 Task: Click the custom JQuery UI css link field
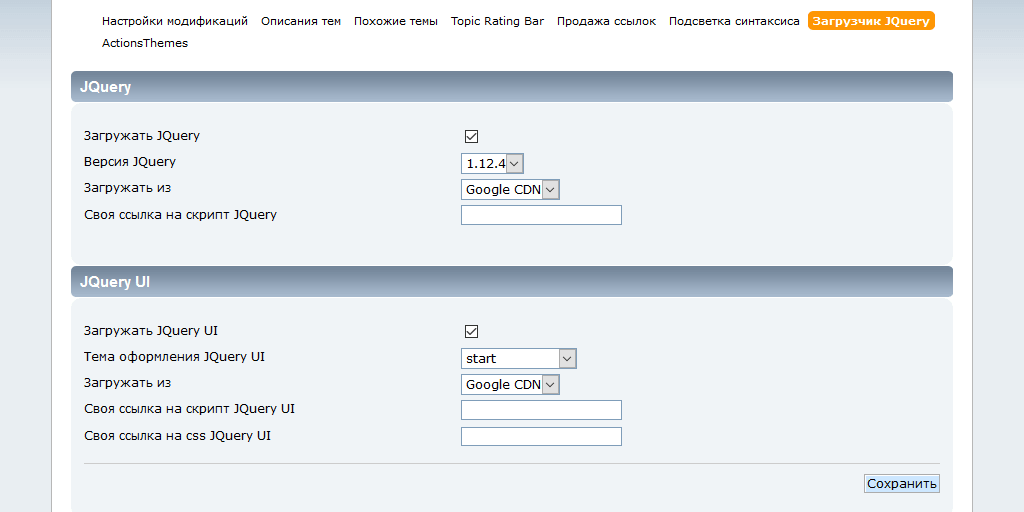541,436
